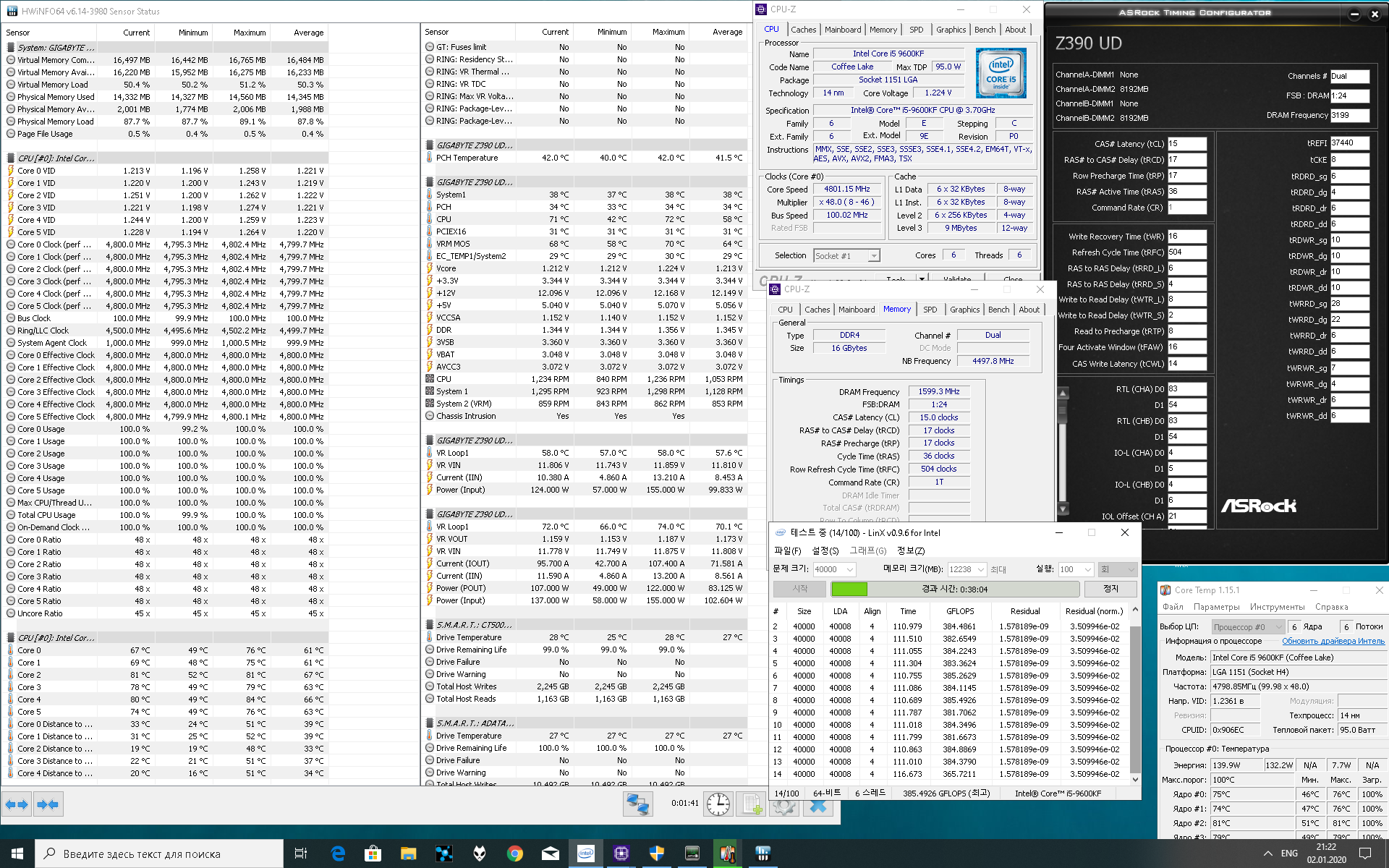Open Chrome from the taskbar
This screenshot has height=868, width=1389.
point(515,854)
